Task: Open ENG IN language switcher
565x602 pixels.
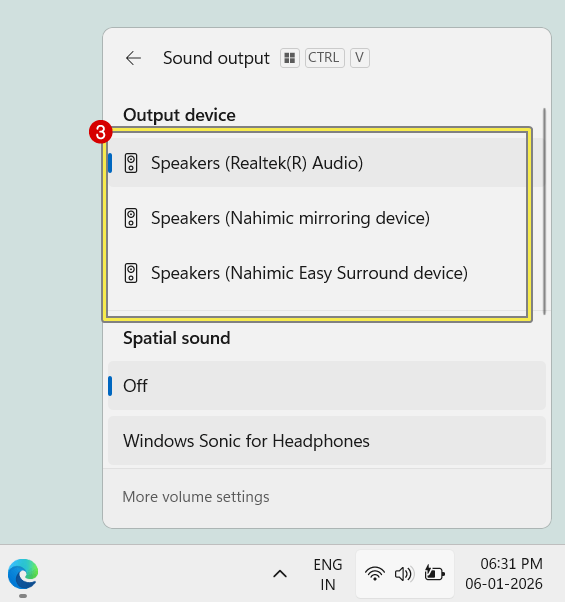Action: point(327,574)
